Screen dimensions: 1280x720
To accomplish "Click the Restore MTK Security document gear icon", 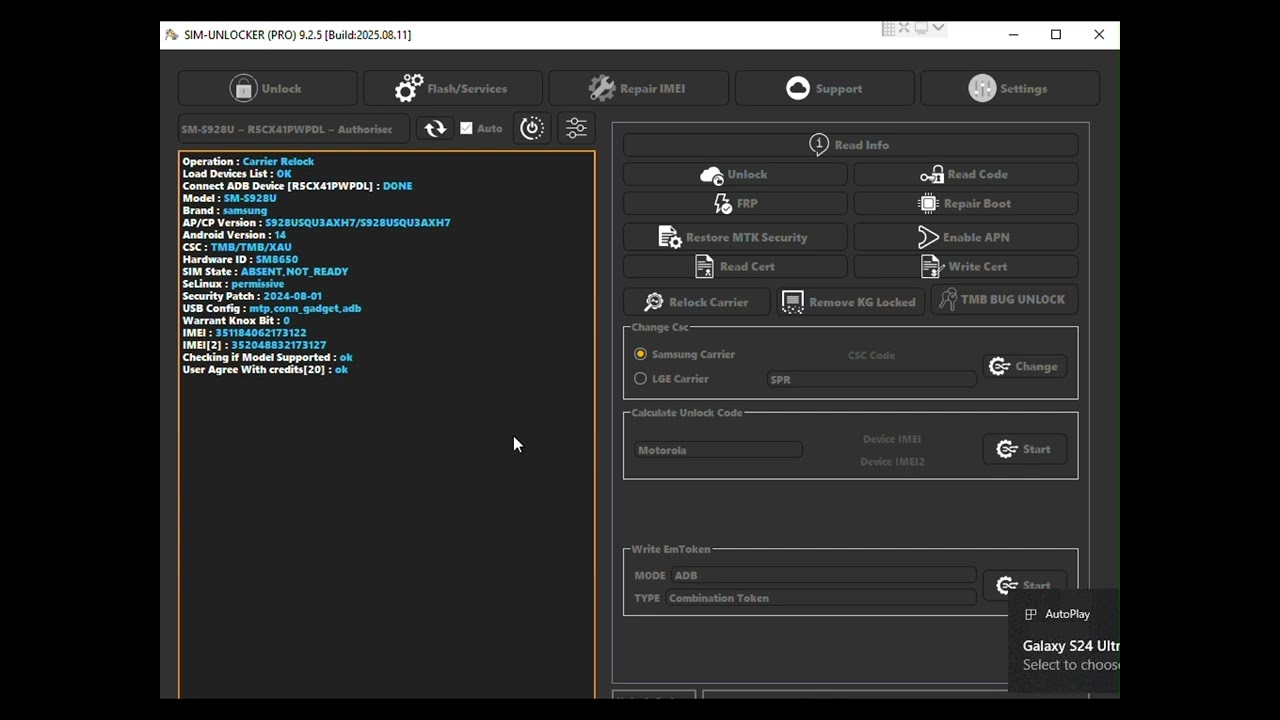I will point(670,237).
